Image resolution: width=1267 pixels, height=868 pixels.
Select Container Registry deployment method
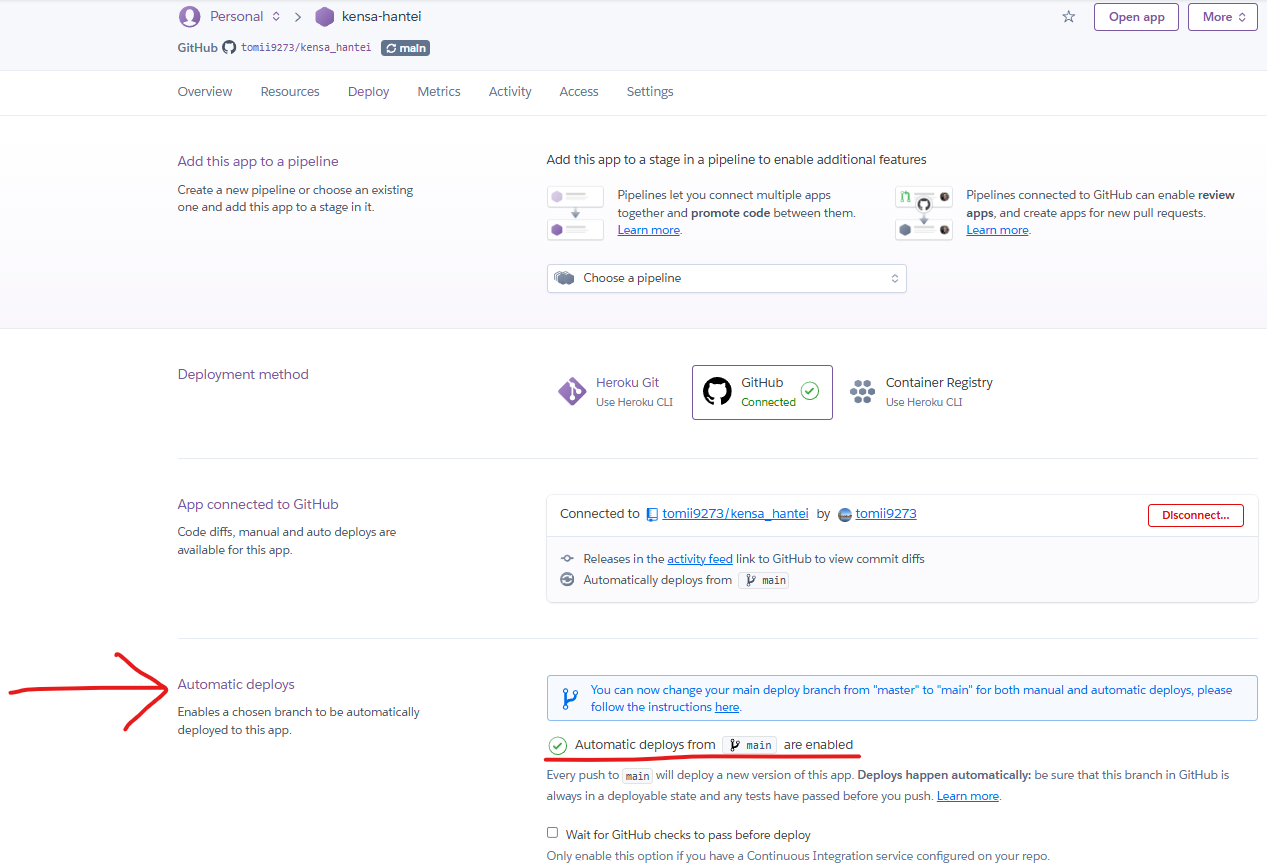921,392
